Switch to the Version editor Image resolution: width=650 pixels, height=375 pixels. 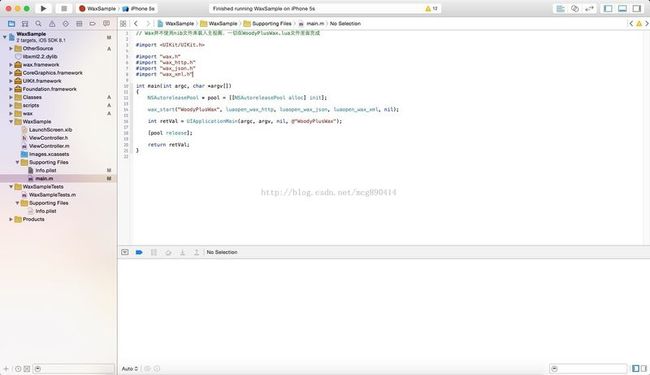(589, 8)
